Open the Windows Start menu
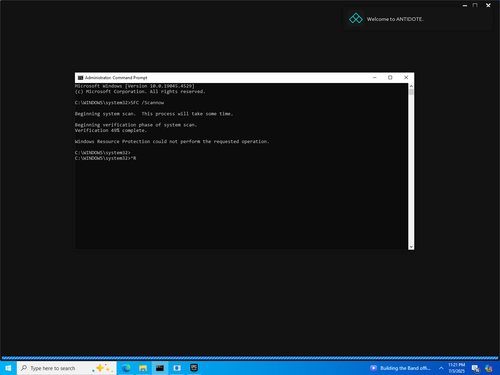 tap(8, 368)
